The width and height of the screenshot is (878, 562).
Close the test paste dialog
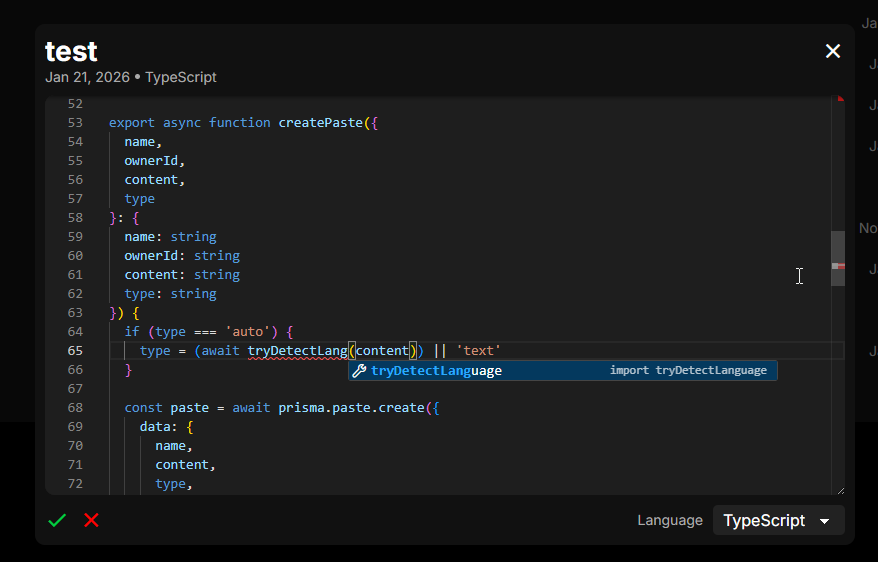pyautogui.click(x=832, y=51)
